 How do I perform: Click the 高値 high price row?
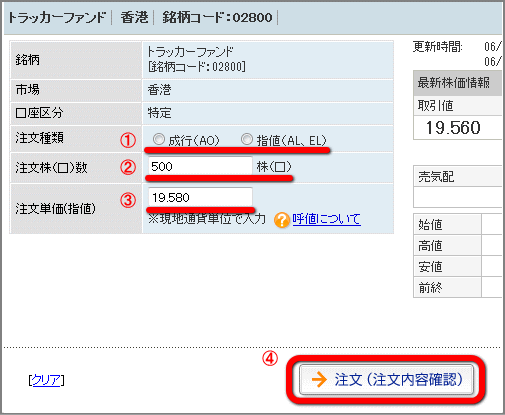pos(457,245)
